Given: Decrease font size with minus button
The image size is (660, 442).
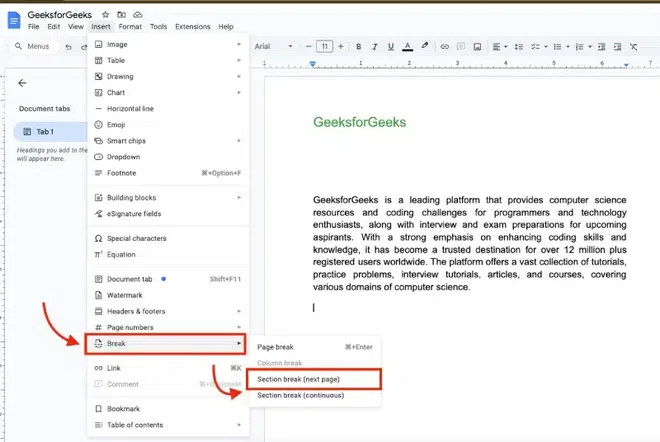Looking at the screenshot, I should pyautogui.click(x=309, y=46).
